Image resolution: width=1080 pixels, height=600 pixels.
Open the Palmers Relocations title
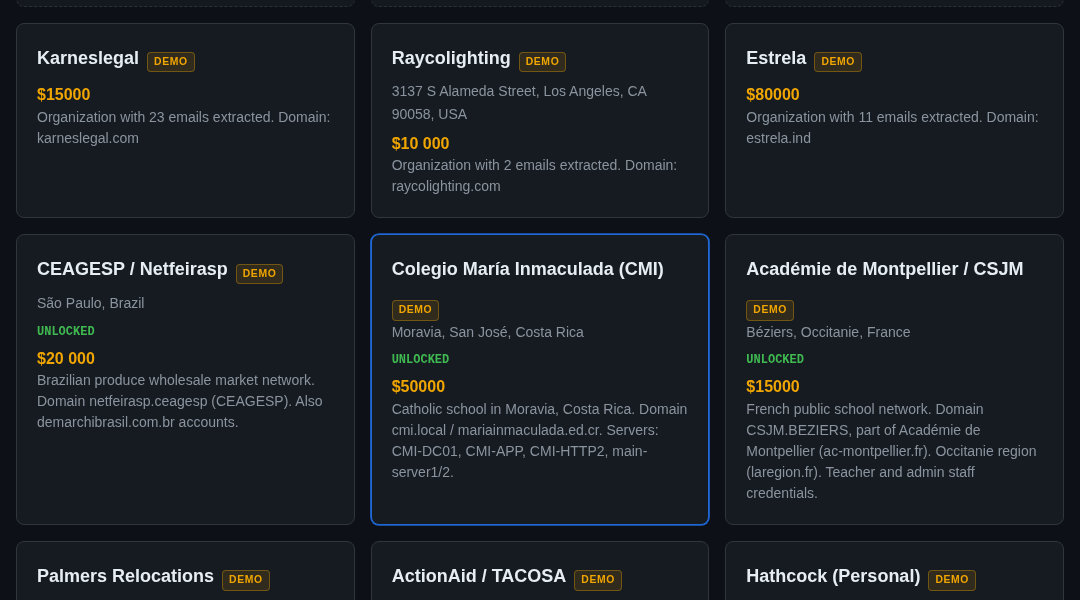[x=125, y=576]
